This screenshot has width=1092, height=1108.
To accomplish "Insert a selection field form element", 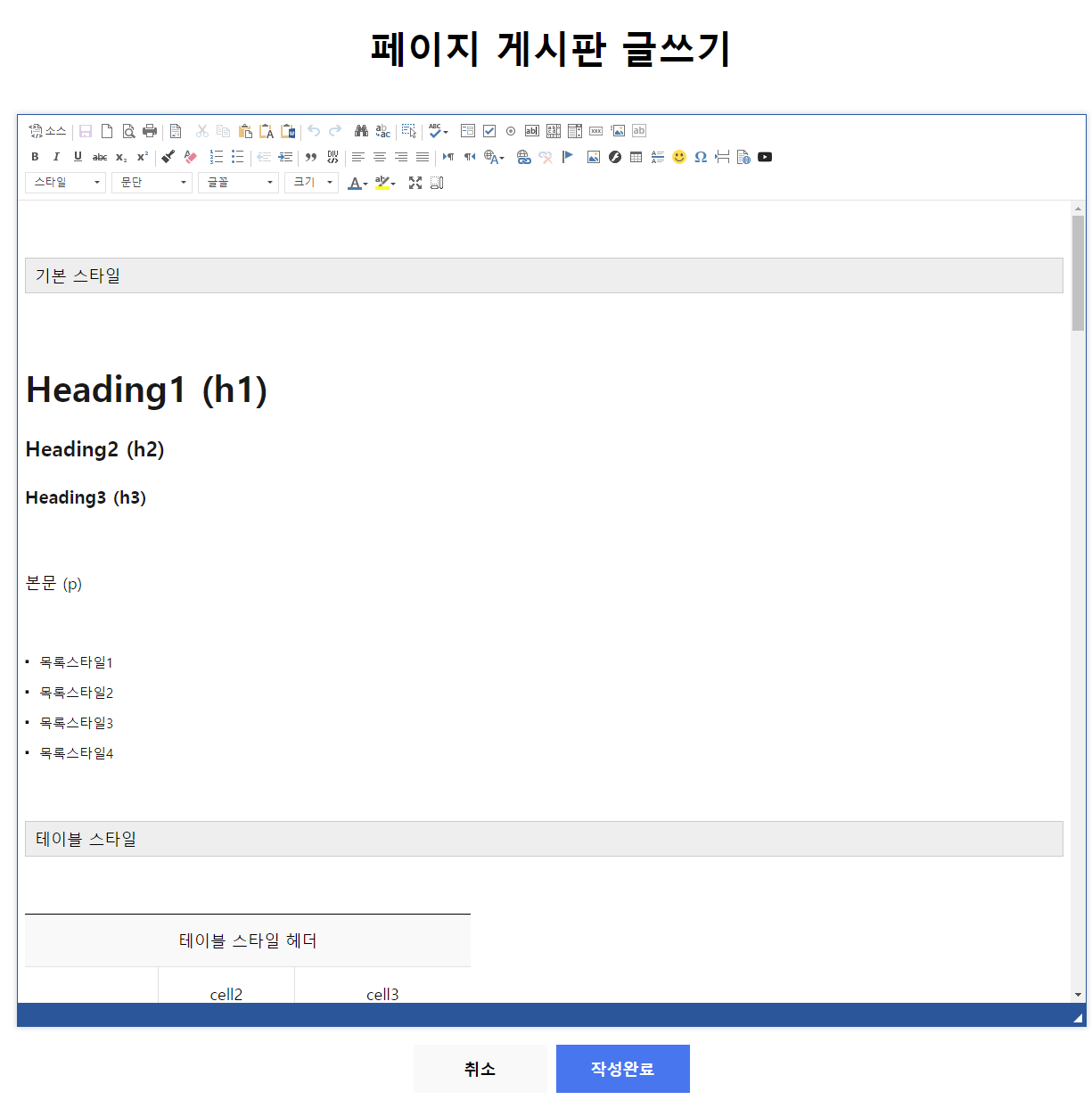I will (575, 131).
